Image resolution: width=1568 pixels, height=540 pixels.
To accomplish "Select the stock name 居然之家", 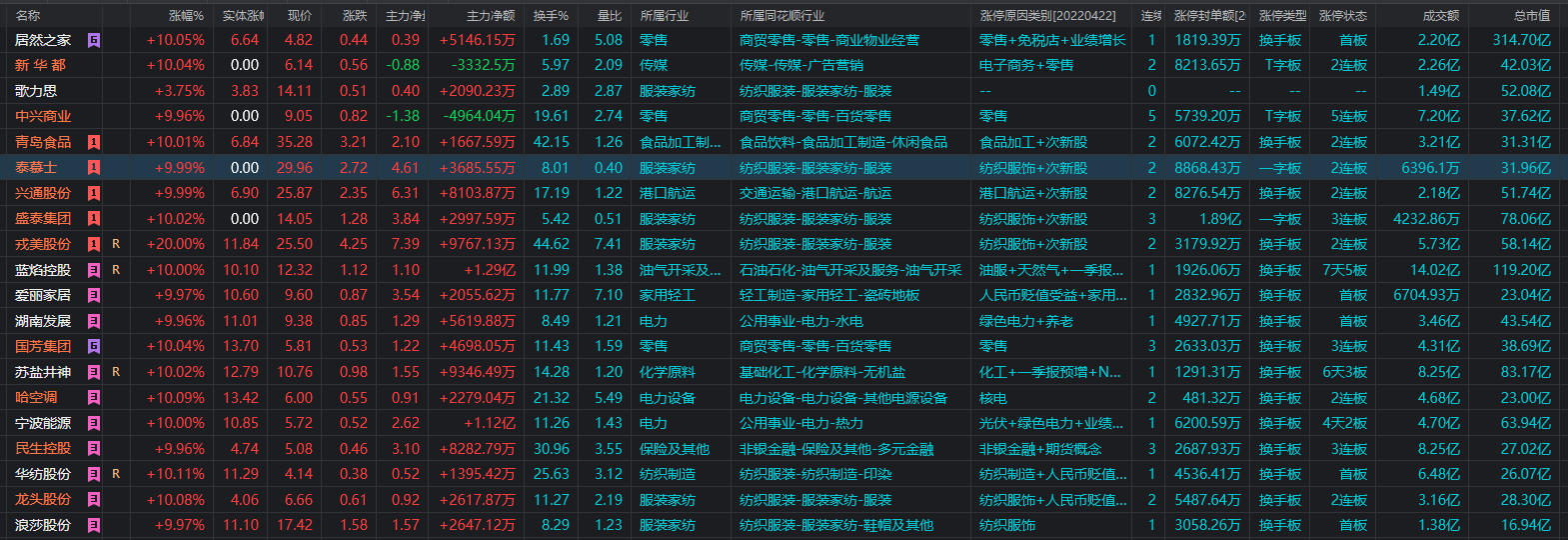I will click(43, 40).
